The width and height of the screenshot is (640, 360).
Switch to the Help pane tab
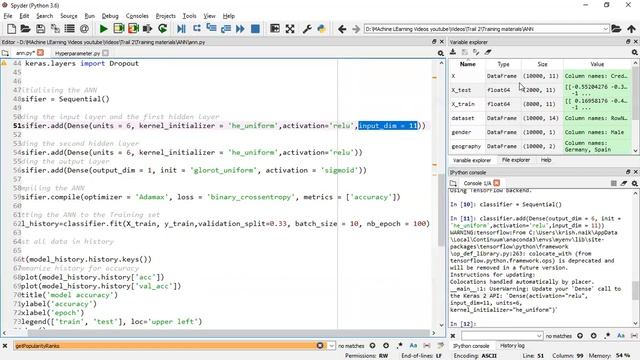(546, 160)
